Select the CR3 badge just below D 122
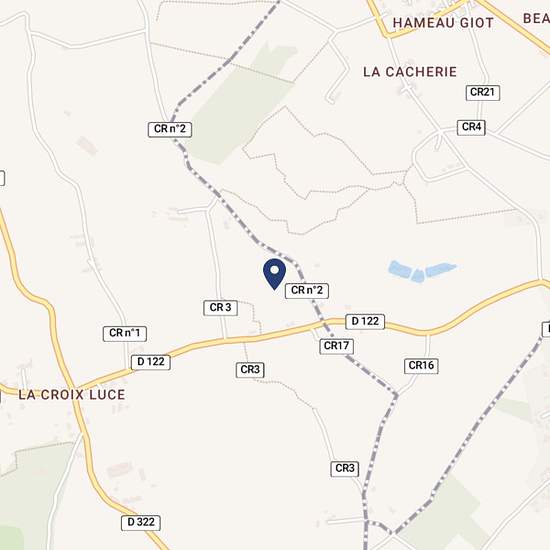Screen dimensions: 550x550 (250, 370)
